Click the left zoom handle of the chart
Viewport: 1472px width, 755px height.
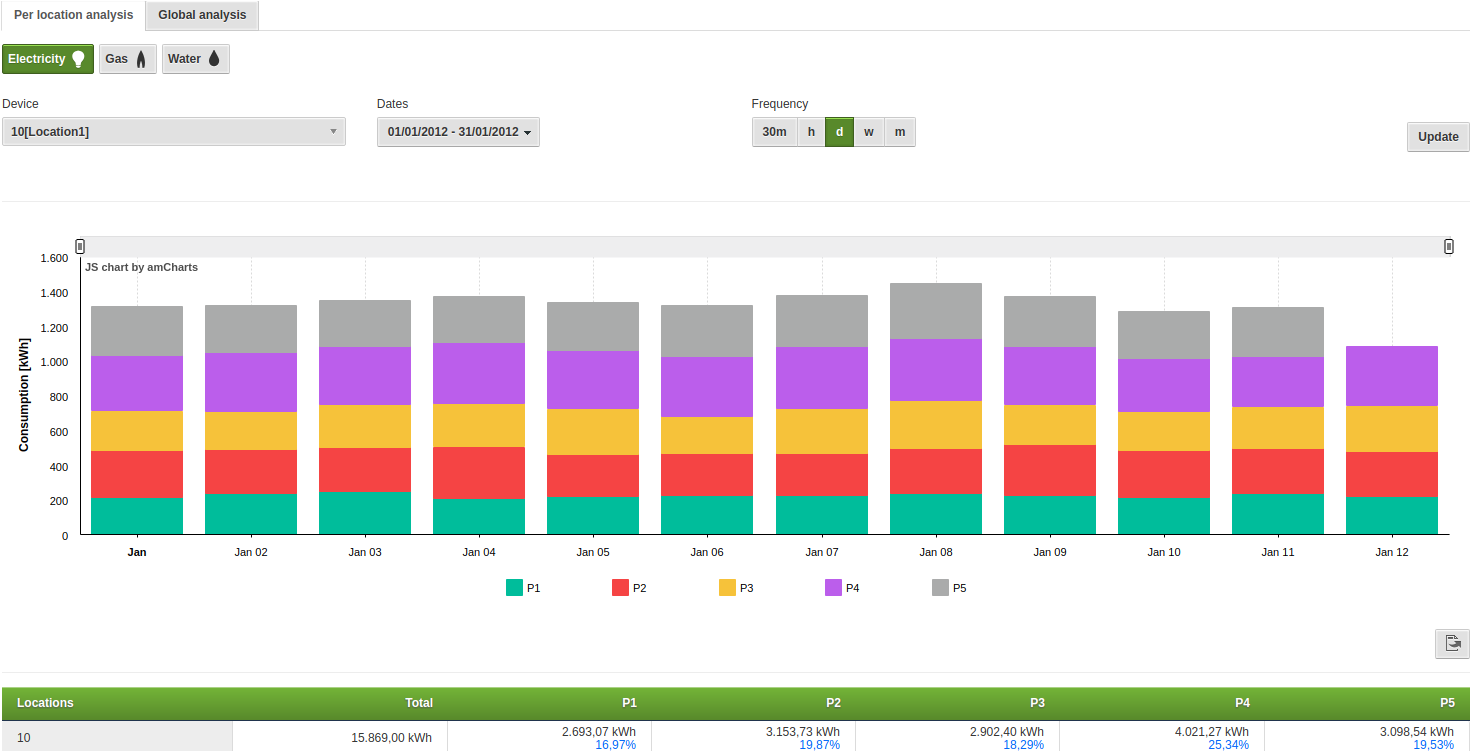[78, 245]
